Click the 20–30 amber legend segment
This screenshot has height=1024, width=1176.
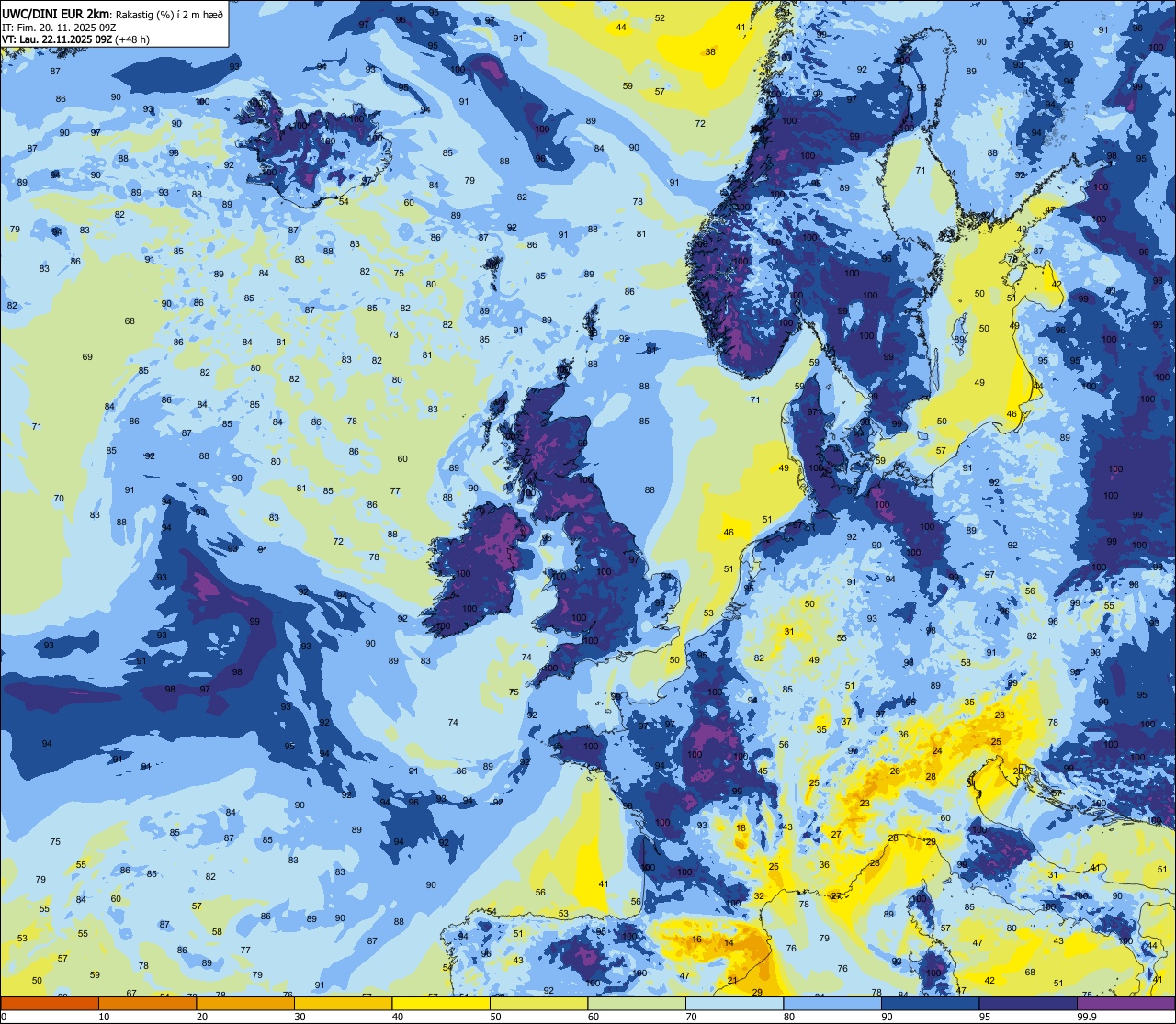[245, 1003]
